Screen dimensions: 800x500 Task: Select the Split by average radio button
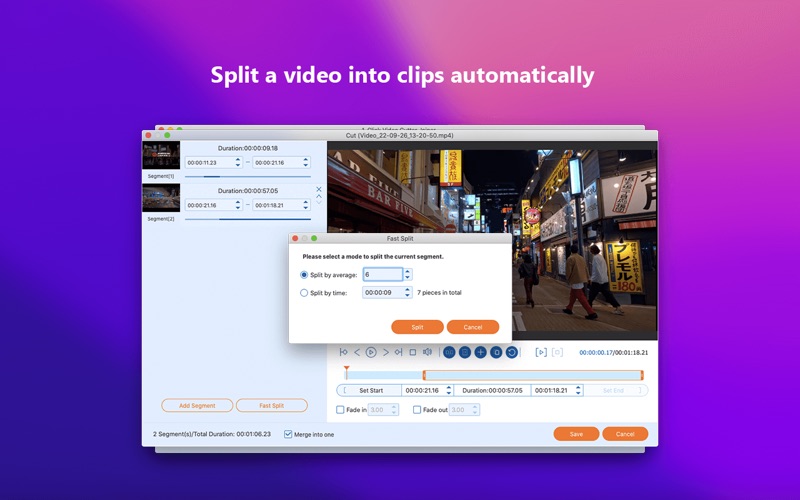305,274
